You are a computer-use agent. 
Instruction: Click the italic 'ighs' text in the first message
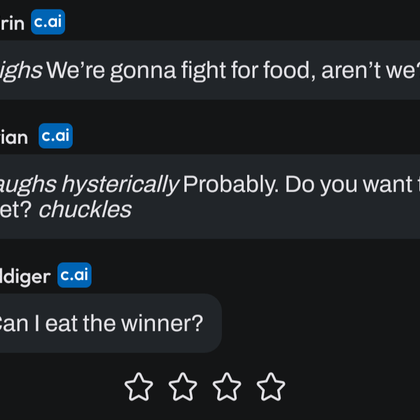[21, 71]
